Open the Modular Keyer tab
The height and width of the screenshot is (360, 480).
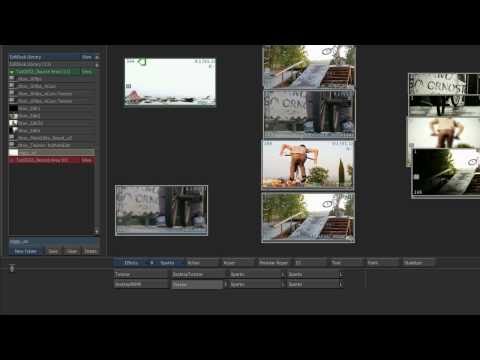pos(274,263)
